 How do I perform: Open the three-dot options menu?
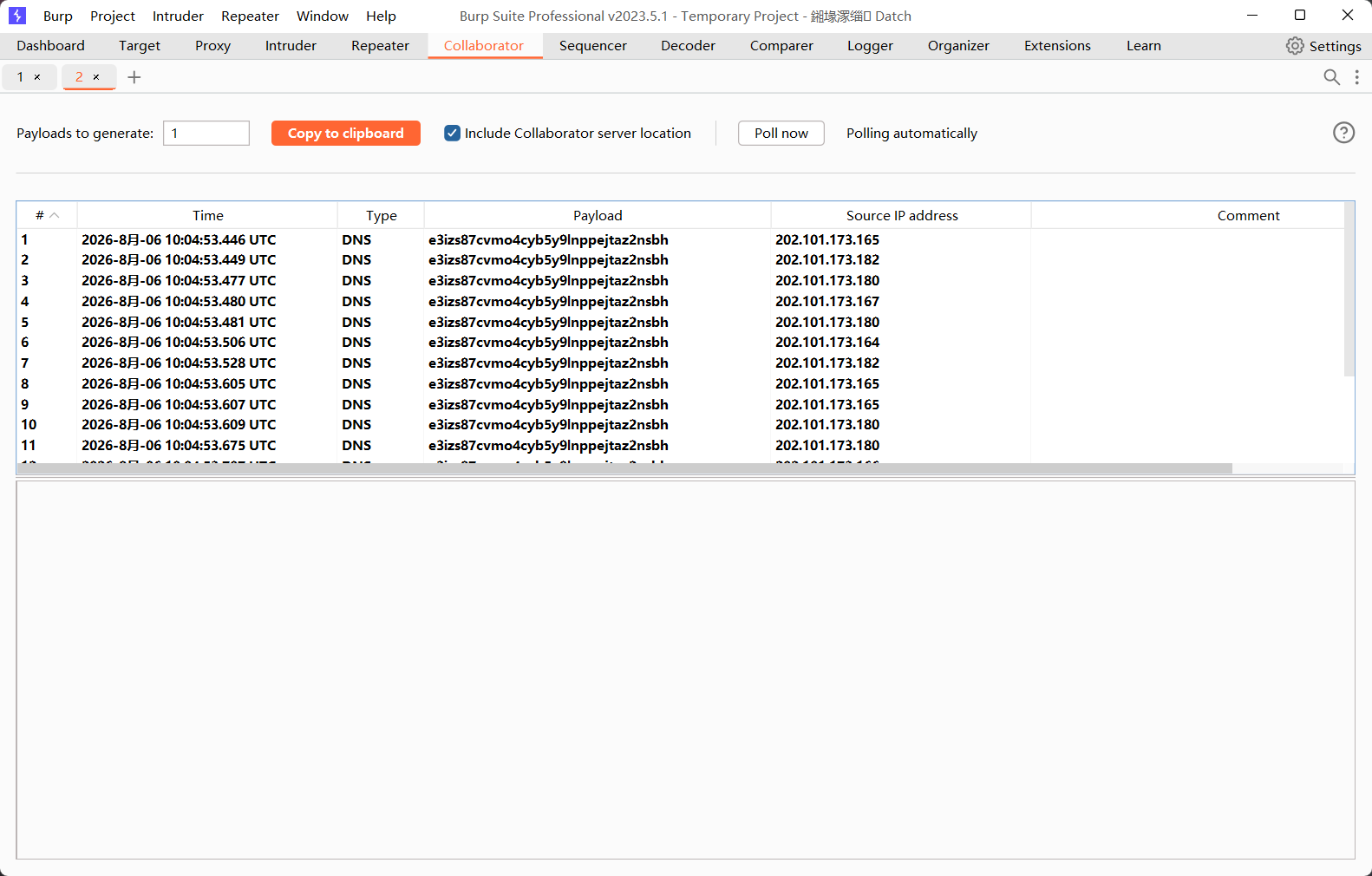(x=1357, y=77)
